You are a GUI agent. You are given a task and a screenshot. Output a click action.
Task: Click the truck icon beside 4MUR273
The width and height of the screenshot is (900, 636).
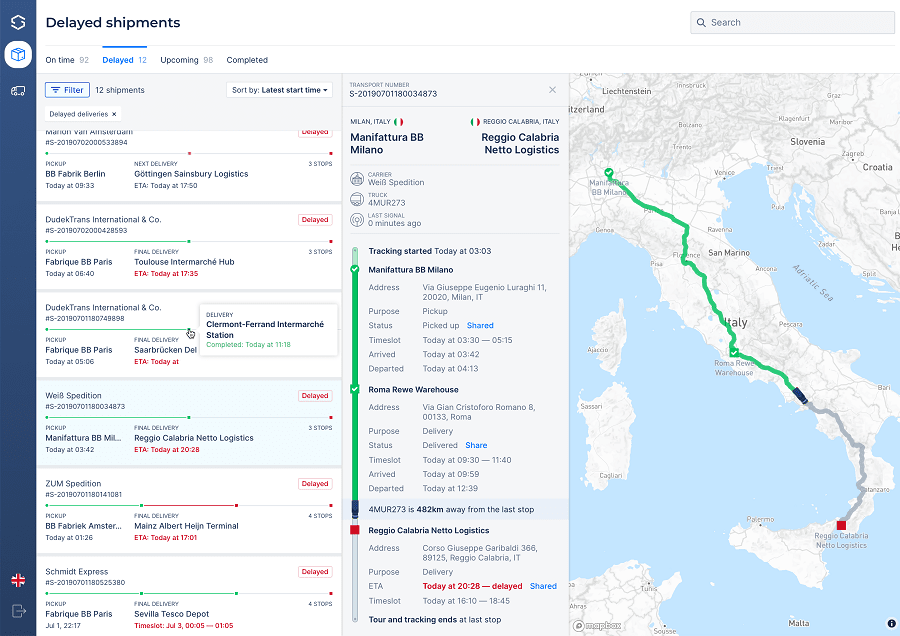[356, 200]
